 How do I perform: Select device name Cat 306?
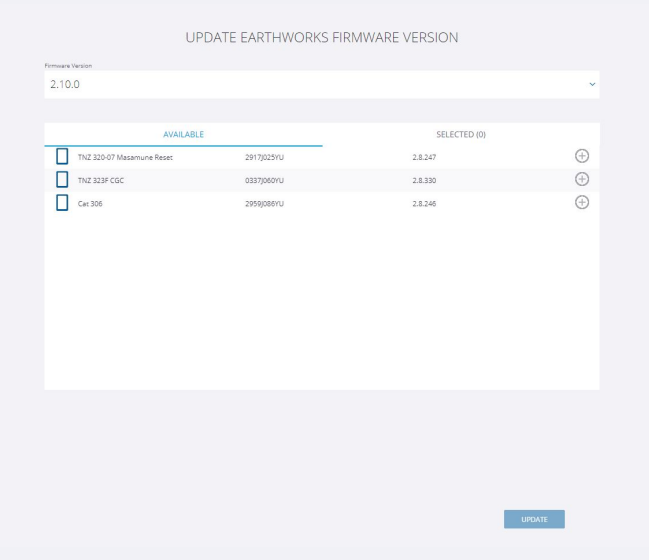click(90, 204)
